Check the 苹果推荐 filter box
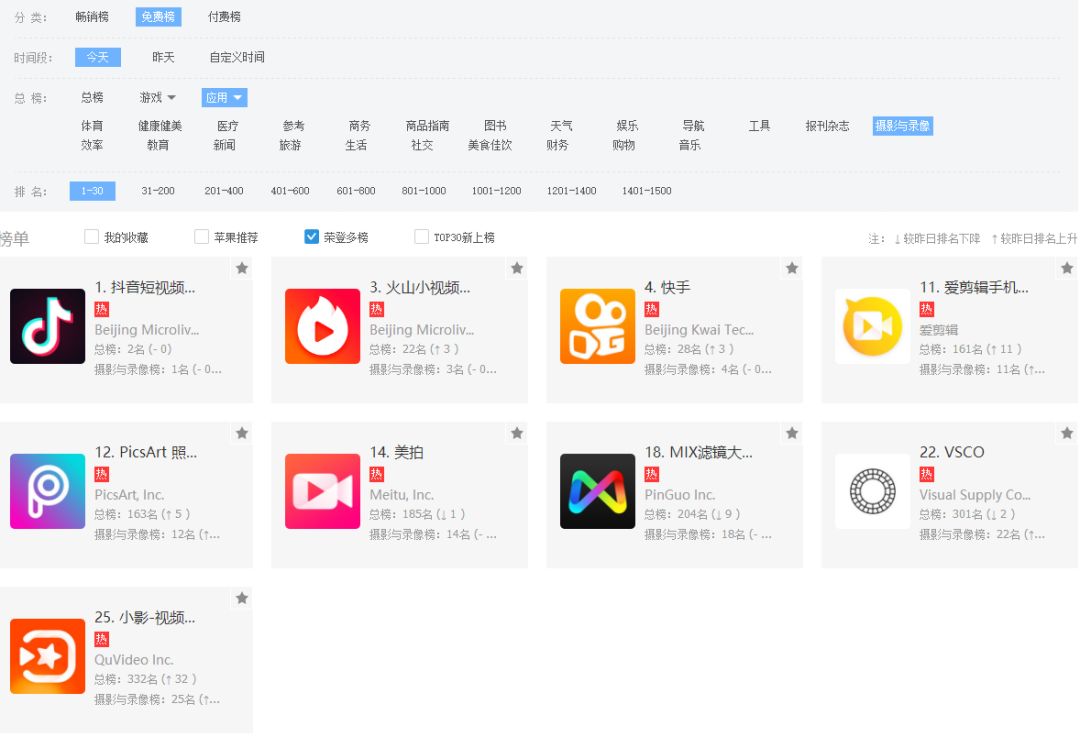Image resolution: width=1080 pixels, height=737 pixels. [200, 236]
